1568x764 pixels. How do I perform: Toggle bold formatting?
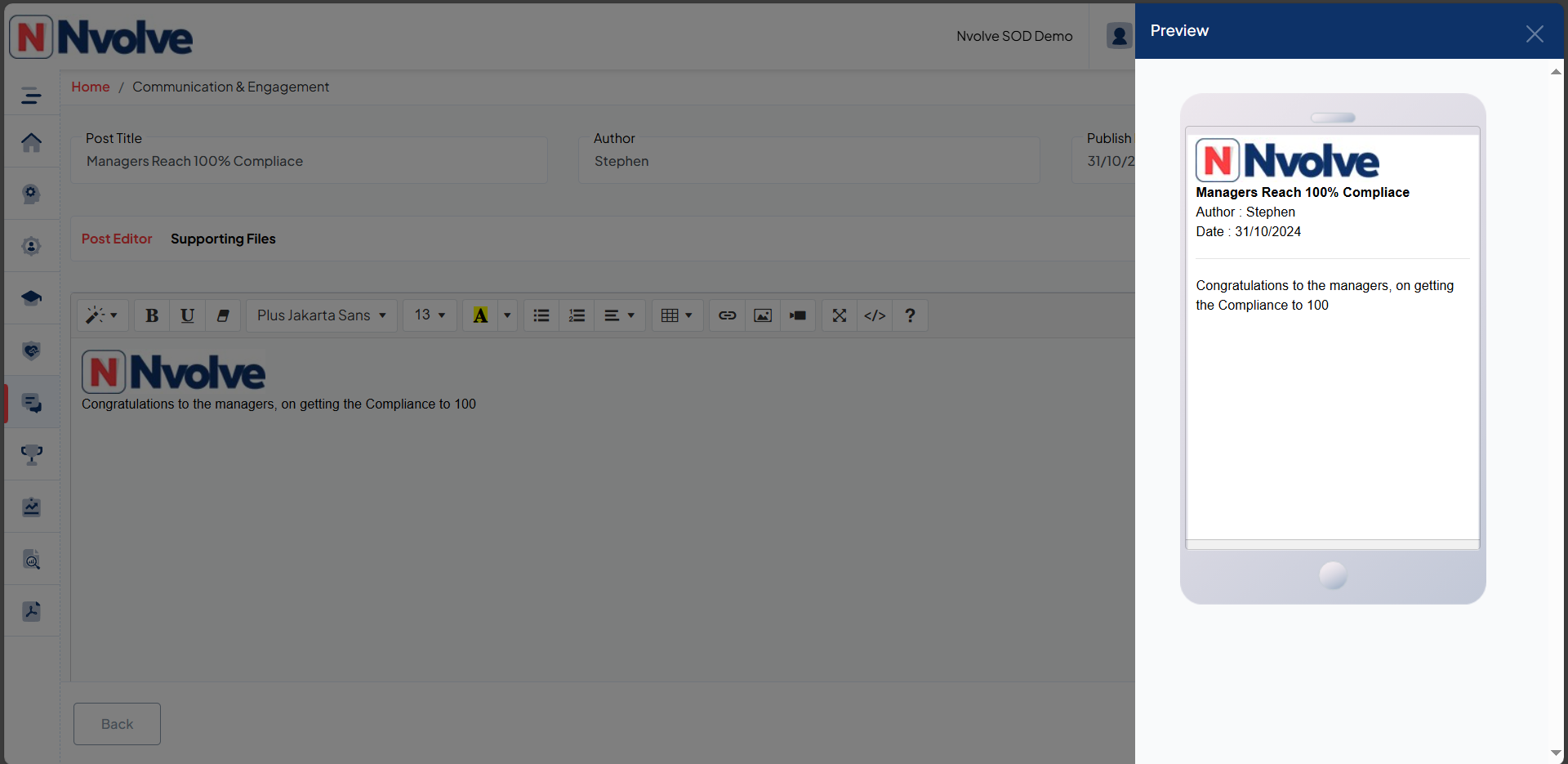152,315
